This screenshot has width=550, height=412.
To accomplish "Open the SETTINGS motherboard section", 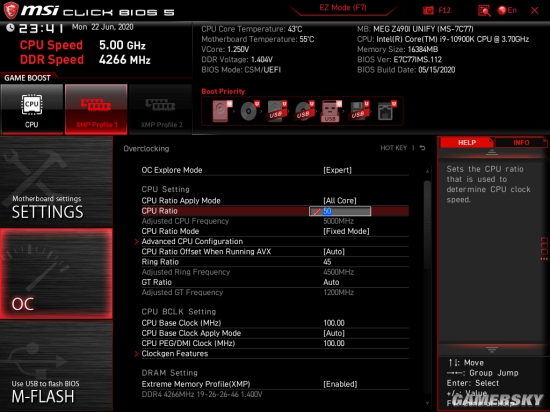I will point(56,182).
